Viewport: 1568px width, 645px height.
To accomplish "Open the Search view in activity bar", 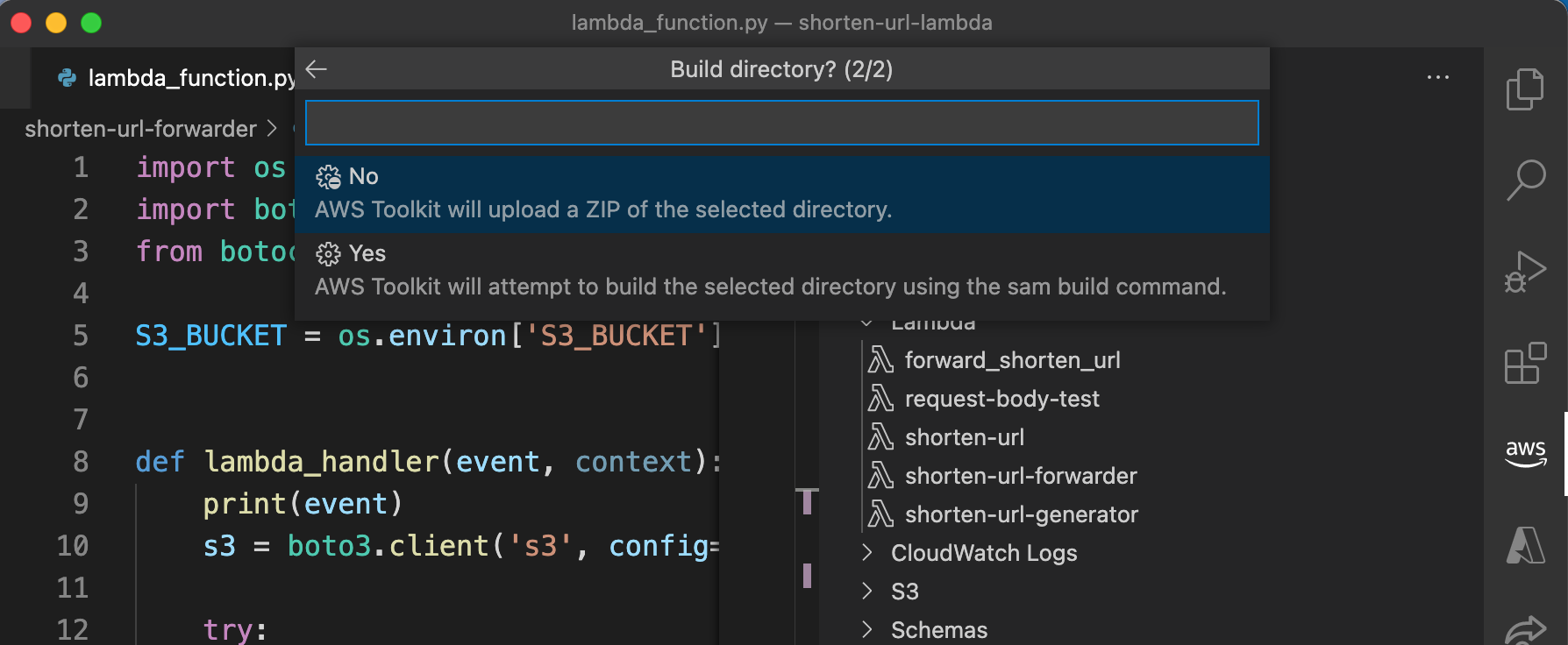I will [1525, 180].
